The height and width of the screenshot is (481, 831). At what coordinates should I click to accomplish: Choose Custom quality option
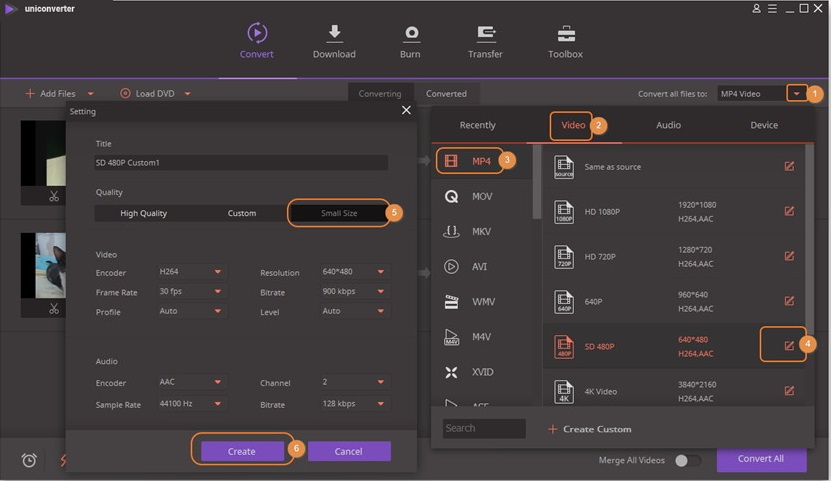tap(242, 213)
